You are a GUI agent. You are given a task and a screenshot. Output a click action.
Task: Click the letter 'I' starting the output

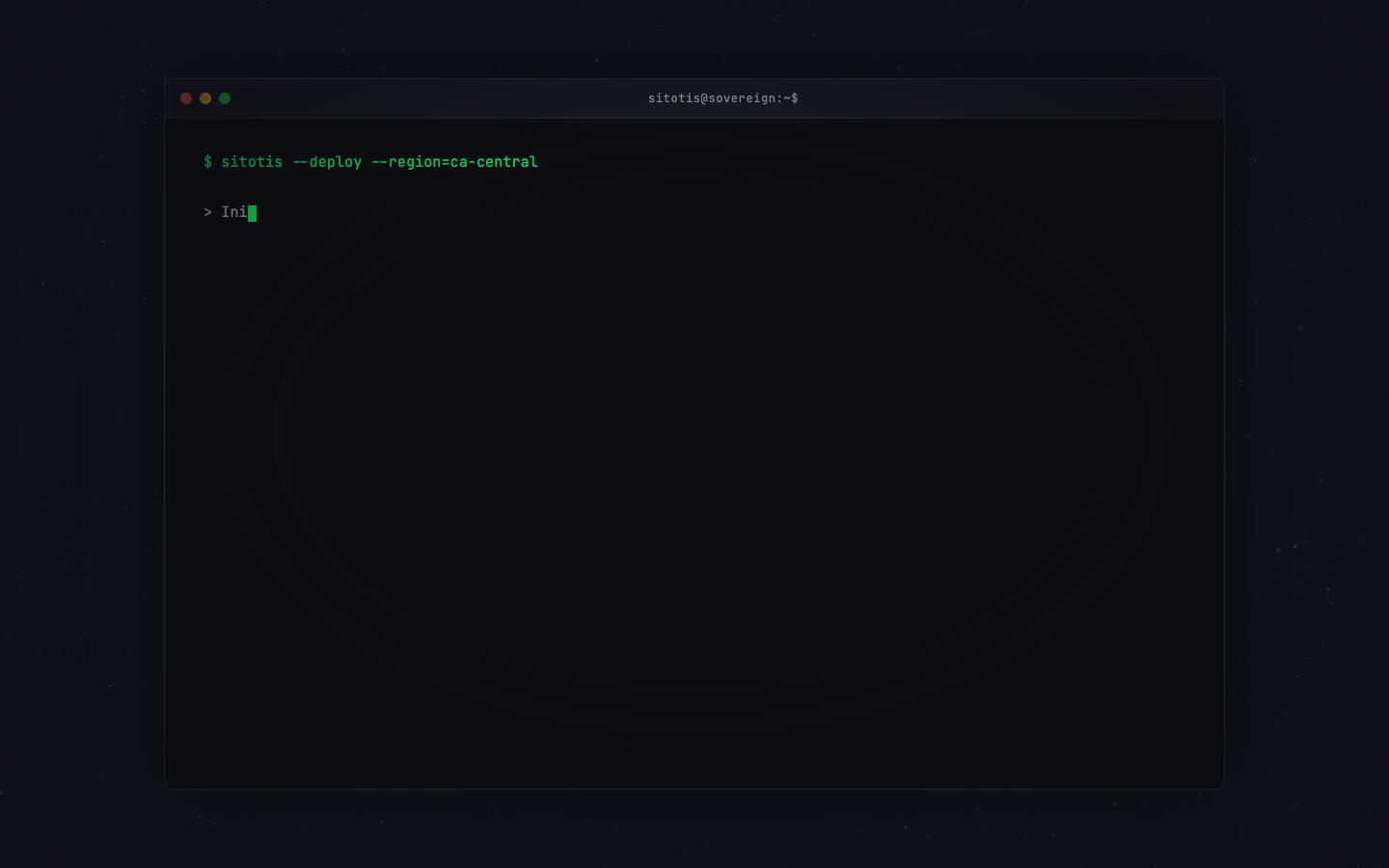click(226, 212)
